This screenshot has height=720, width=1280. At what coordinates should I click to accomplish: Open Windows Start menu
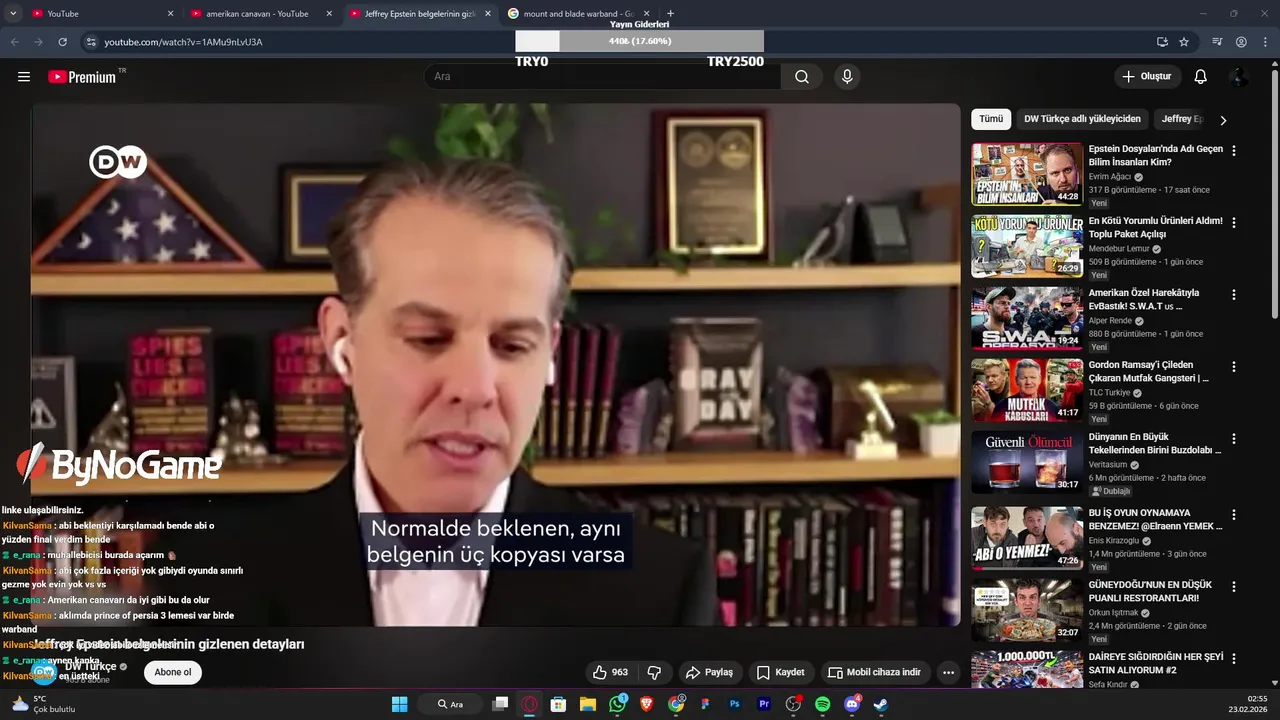point(399,704)
